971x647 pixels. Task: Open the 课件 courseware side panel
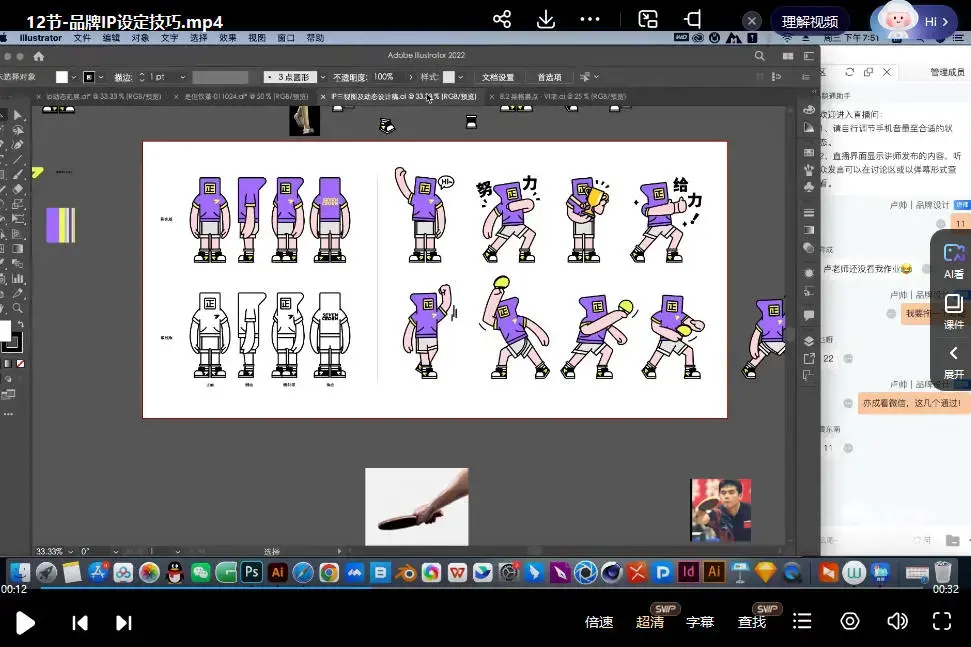(953, 311)
